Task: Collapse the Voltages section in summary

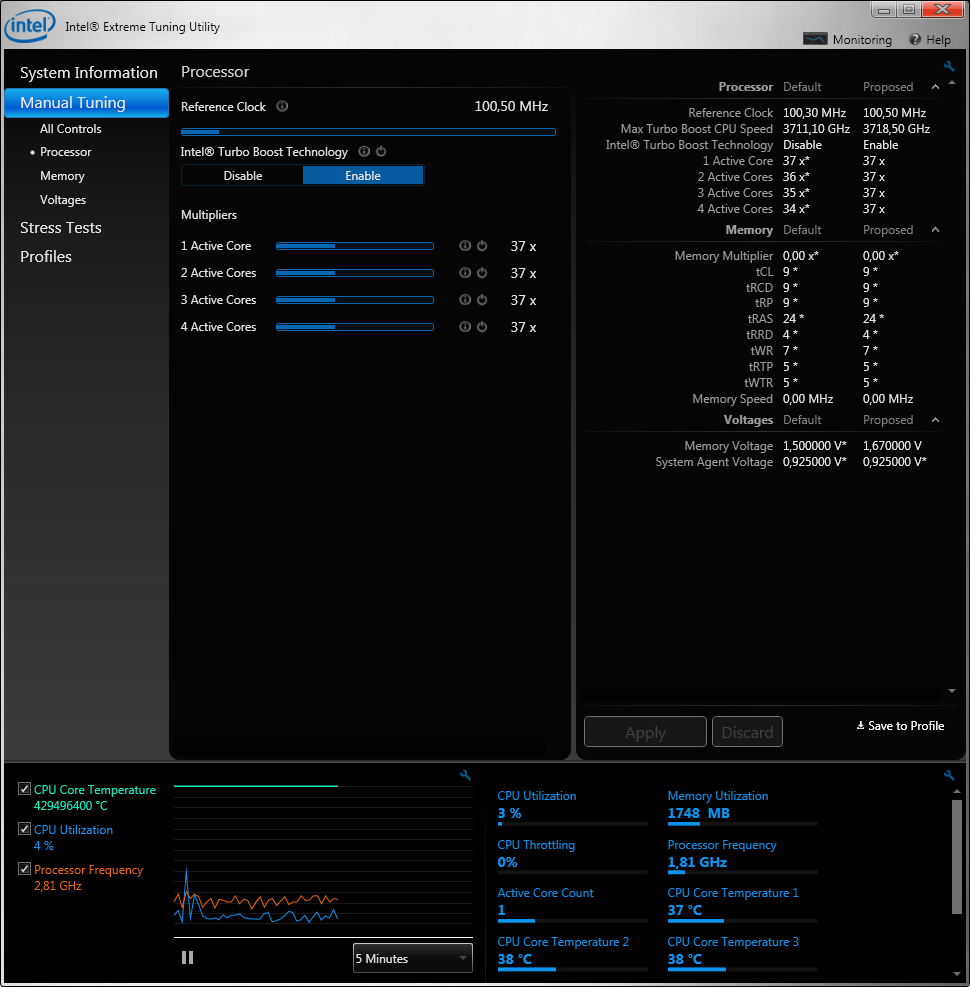Action: (936, 420)
